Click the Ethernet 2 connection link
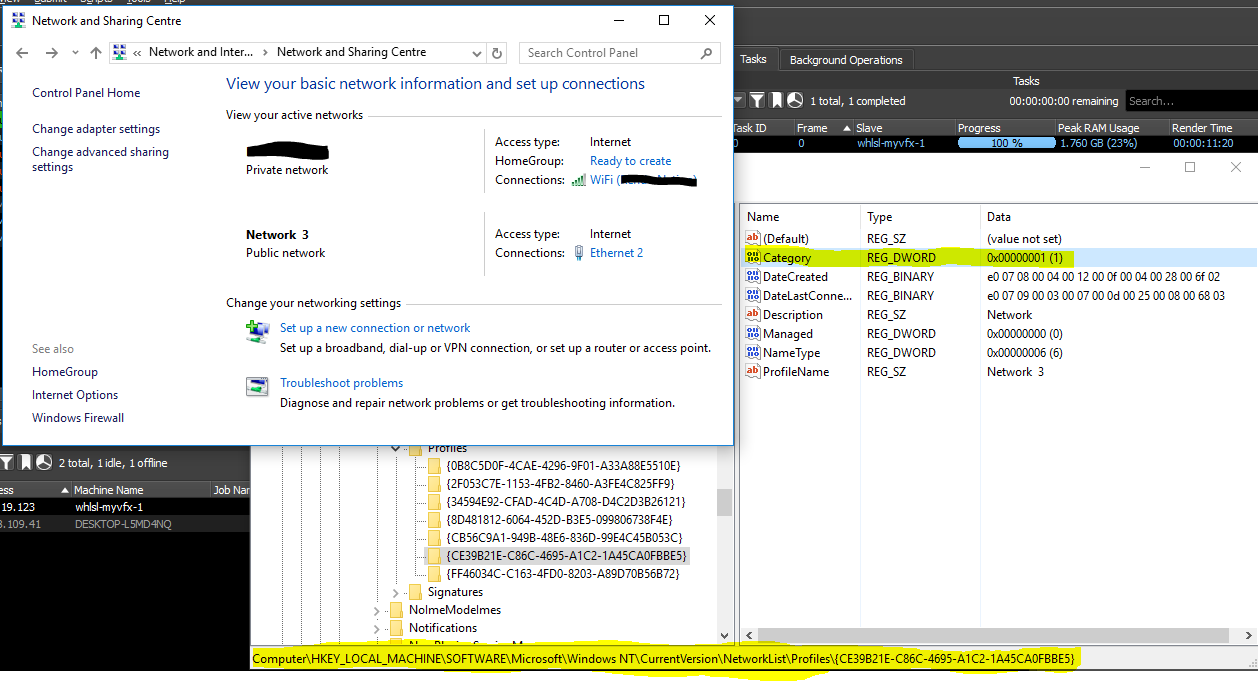This screenshot has width=1258, height=682. 616,253
